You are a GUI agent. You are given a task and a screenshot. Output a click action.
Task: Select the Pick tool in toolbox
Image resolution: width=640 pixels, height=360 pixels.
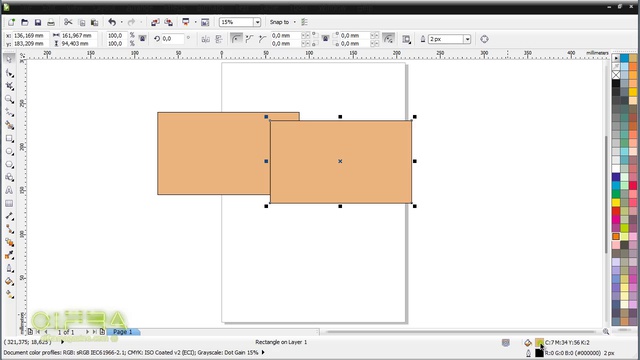point(9,60)
